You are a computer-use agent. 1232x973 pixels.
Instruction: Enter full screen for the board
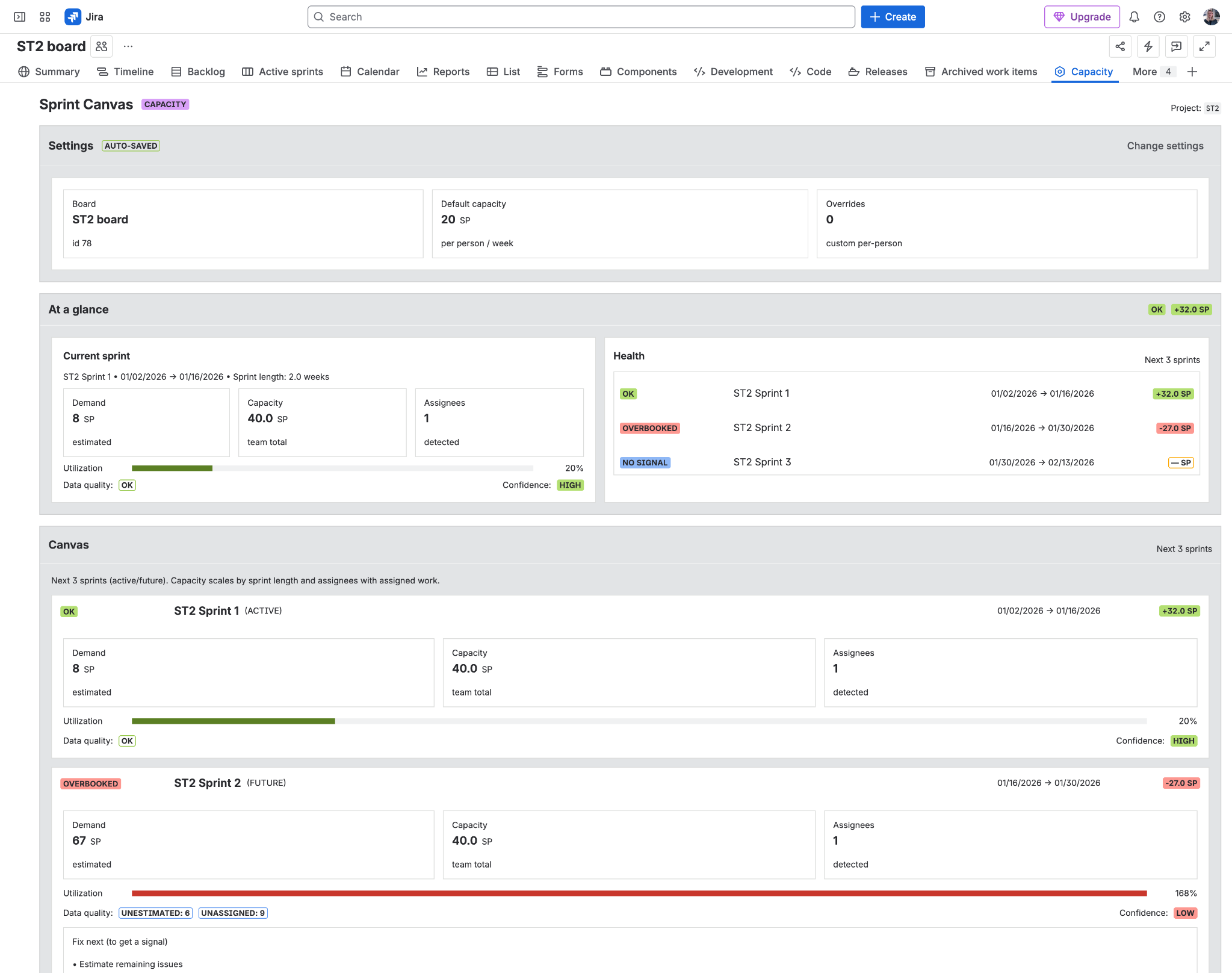[x=1204, y=46]
